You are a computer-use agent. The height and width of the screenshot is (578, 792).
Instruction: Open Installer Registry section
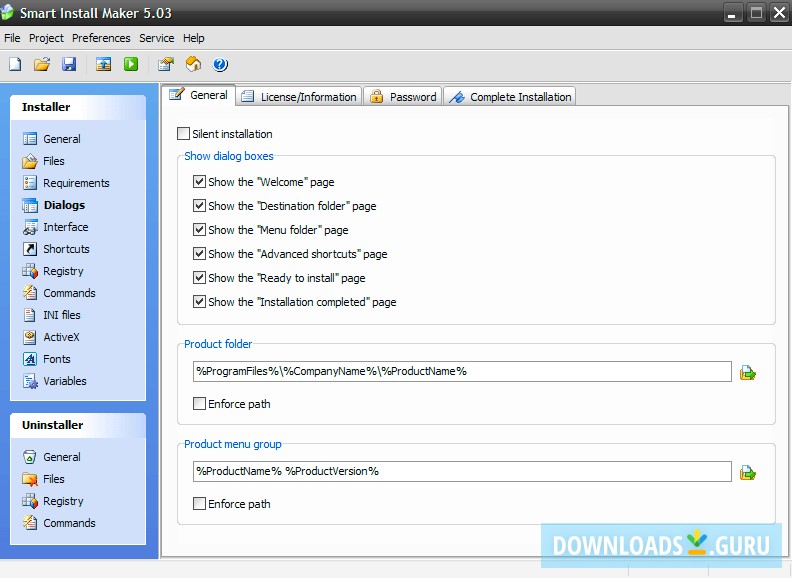(53, 271)
